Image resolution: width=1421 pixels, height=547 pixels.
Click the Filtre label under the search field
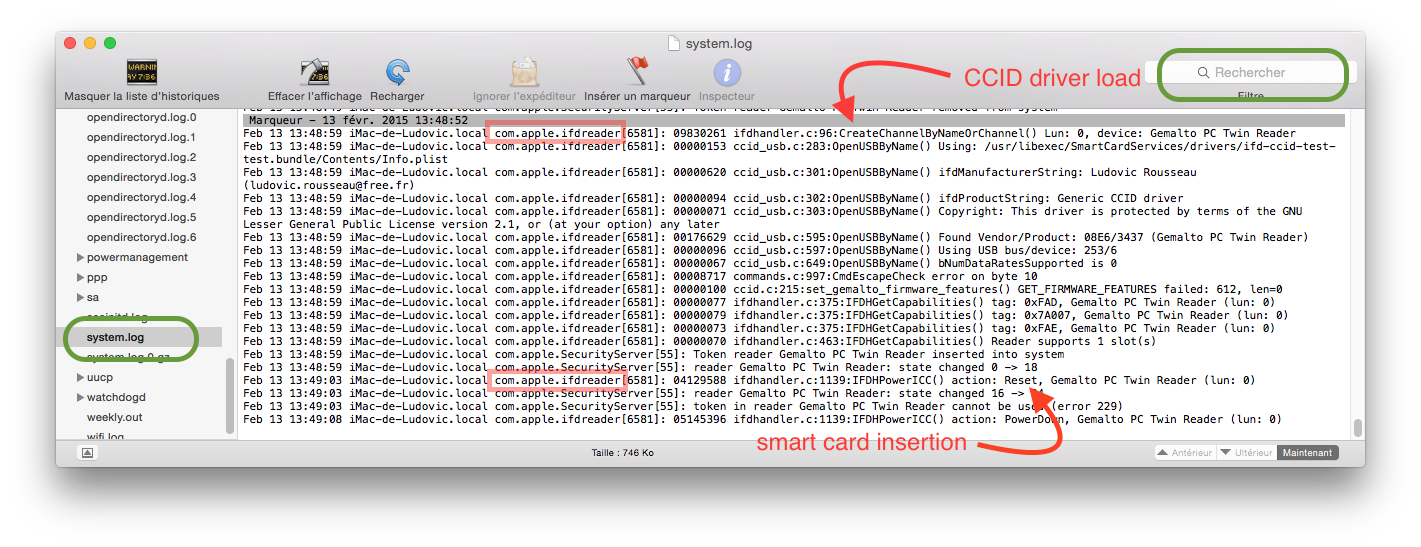[1250, 97]
